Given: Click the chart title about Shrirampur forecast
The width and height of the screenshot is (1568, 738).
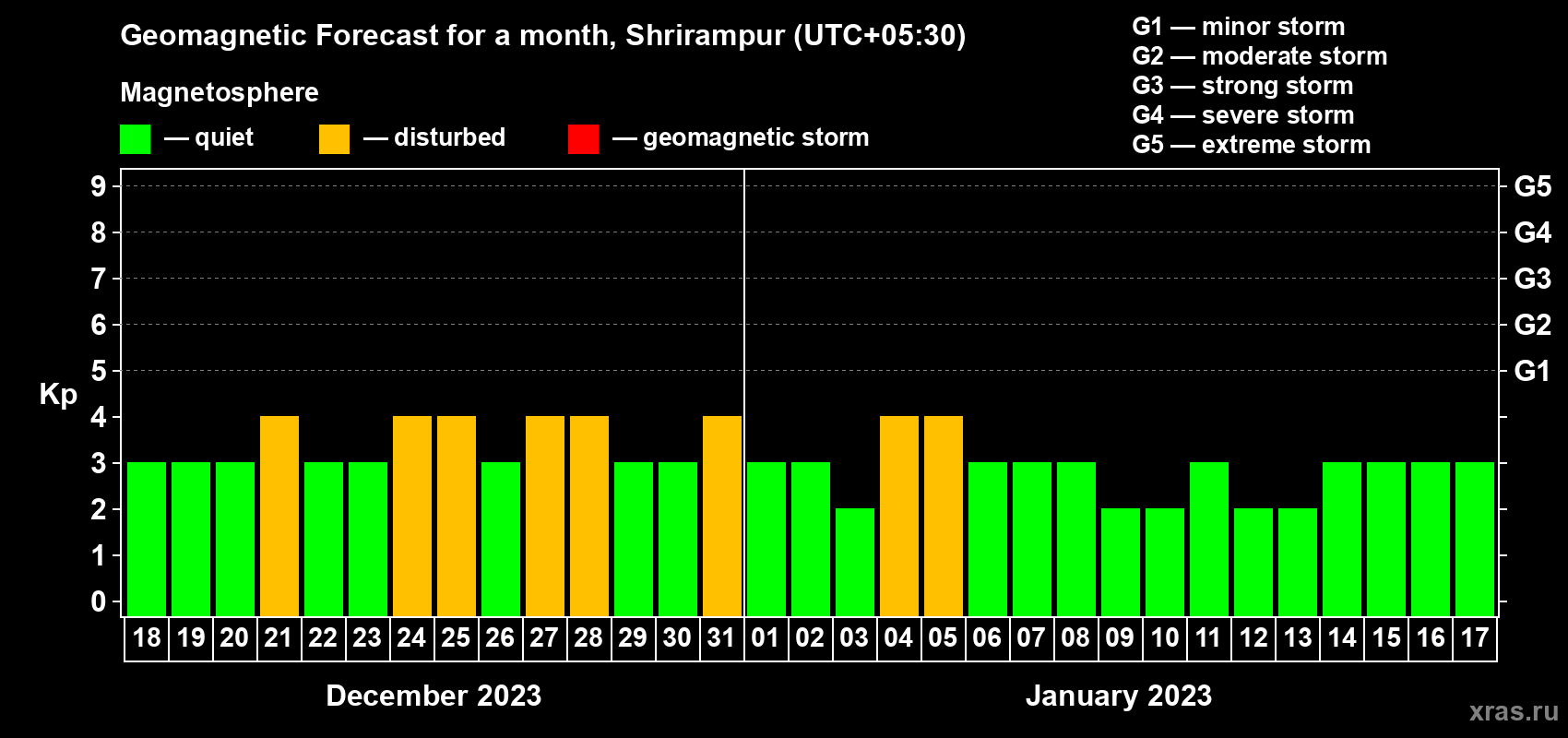Looking at the screenshot, I should click(x=543, y=36).
